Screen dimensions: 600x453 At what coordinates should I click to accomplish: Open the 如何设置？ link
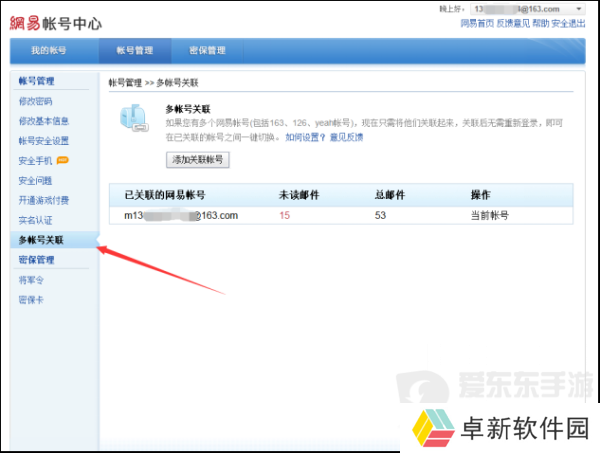[305, 137]
